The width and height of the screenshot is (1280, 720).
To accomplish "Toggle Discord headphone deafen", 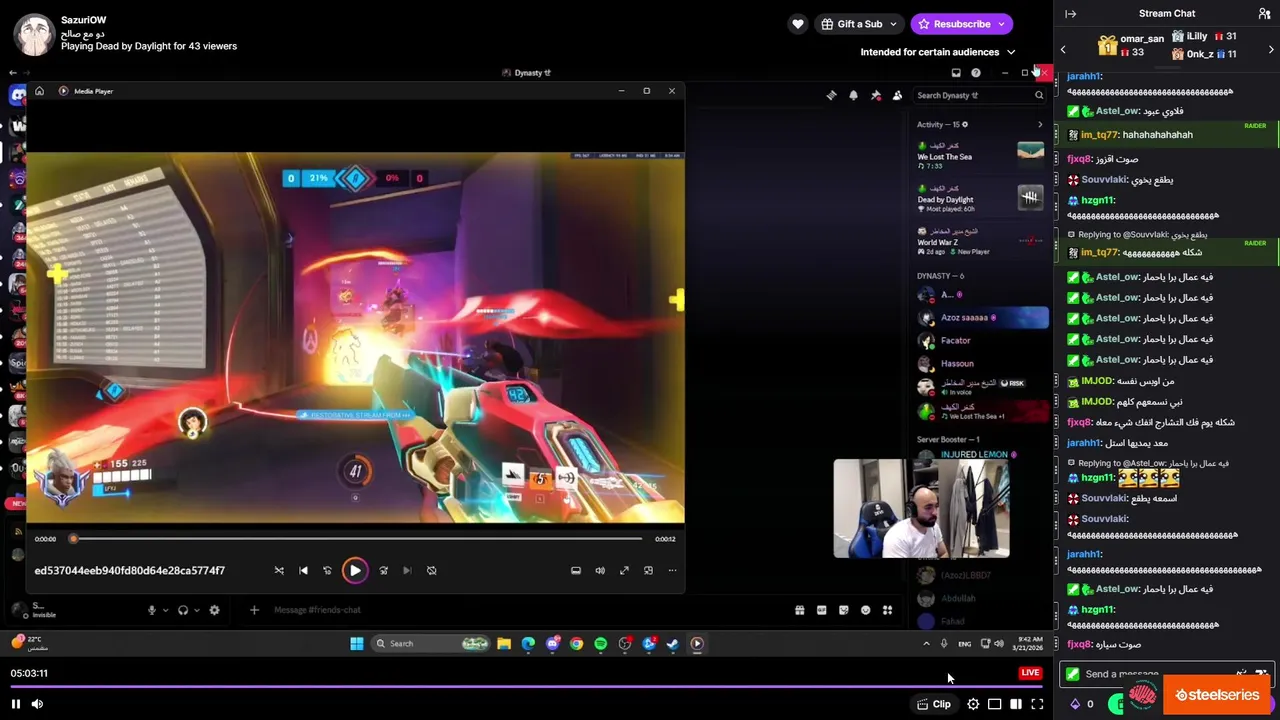I will [x=183, y=611].
